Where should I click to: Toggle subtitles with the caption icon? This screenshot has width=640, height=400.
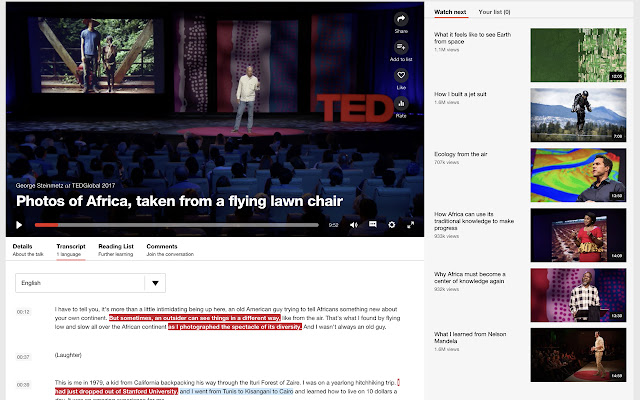(x=373, y=224)
